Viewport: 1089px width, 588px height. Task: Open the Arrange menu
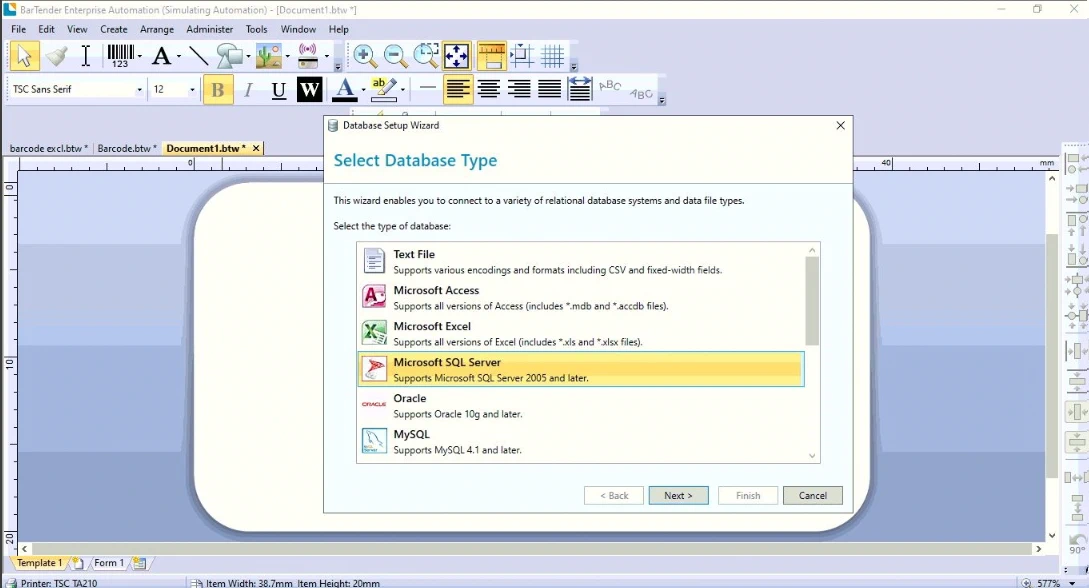point(157,29)
